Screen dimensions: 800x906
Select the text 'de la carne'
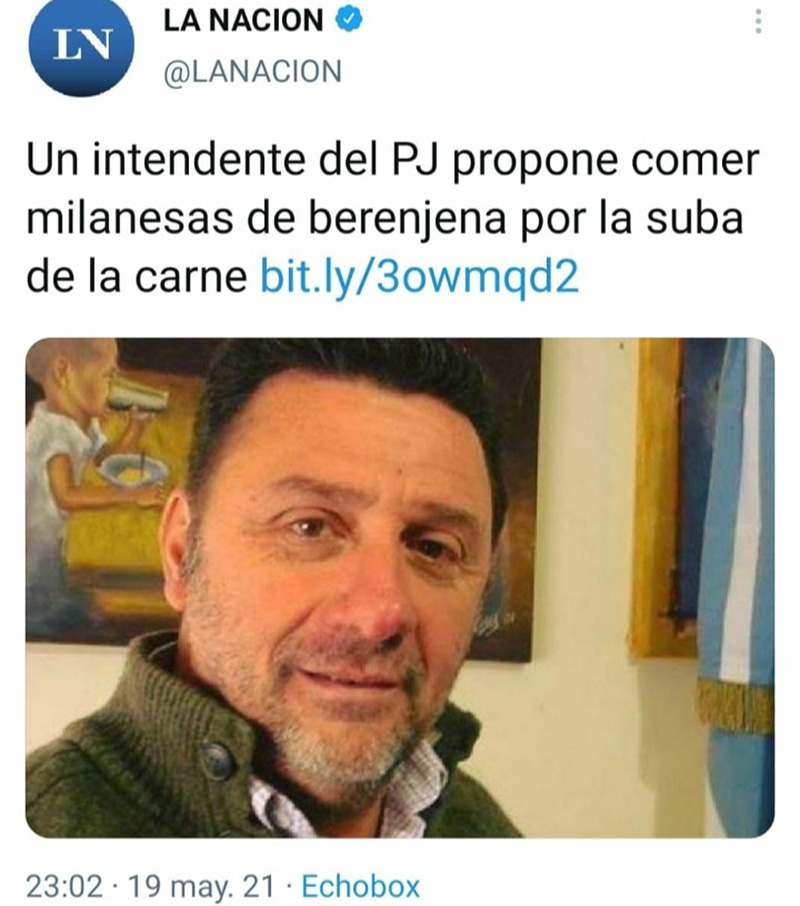pos(137,277)
